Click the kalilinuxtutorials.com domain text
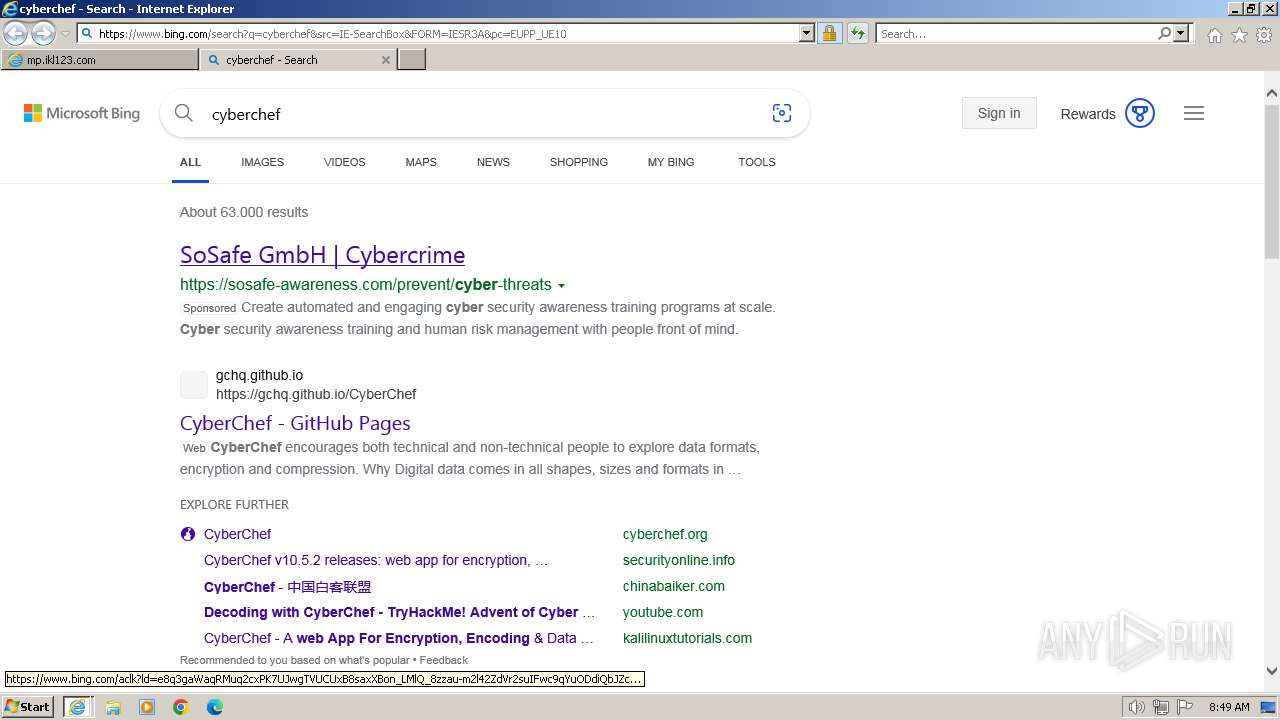Viewport: 1280px width, 720px height. coord(687,638)
